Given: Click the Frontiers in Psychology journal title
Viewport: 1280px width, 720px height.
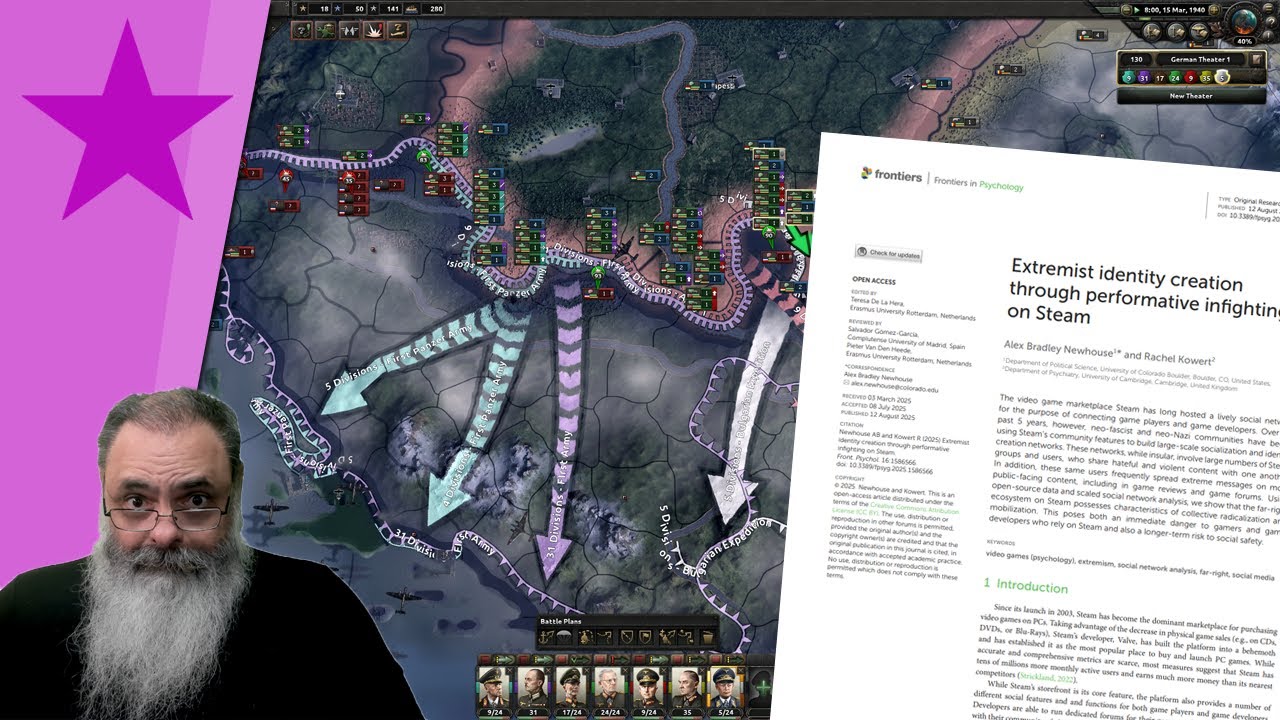Looking at the screenshot, I should 980,182.
